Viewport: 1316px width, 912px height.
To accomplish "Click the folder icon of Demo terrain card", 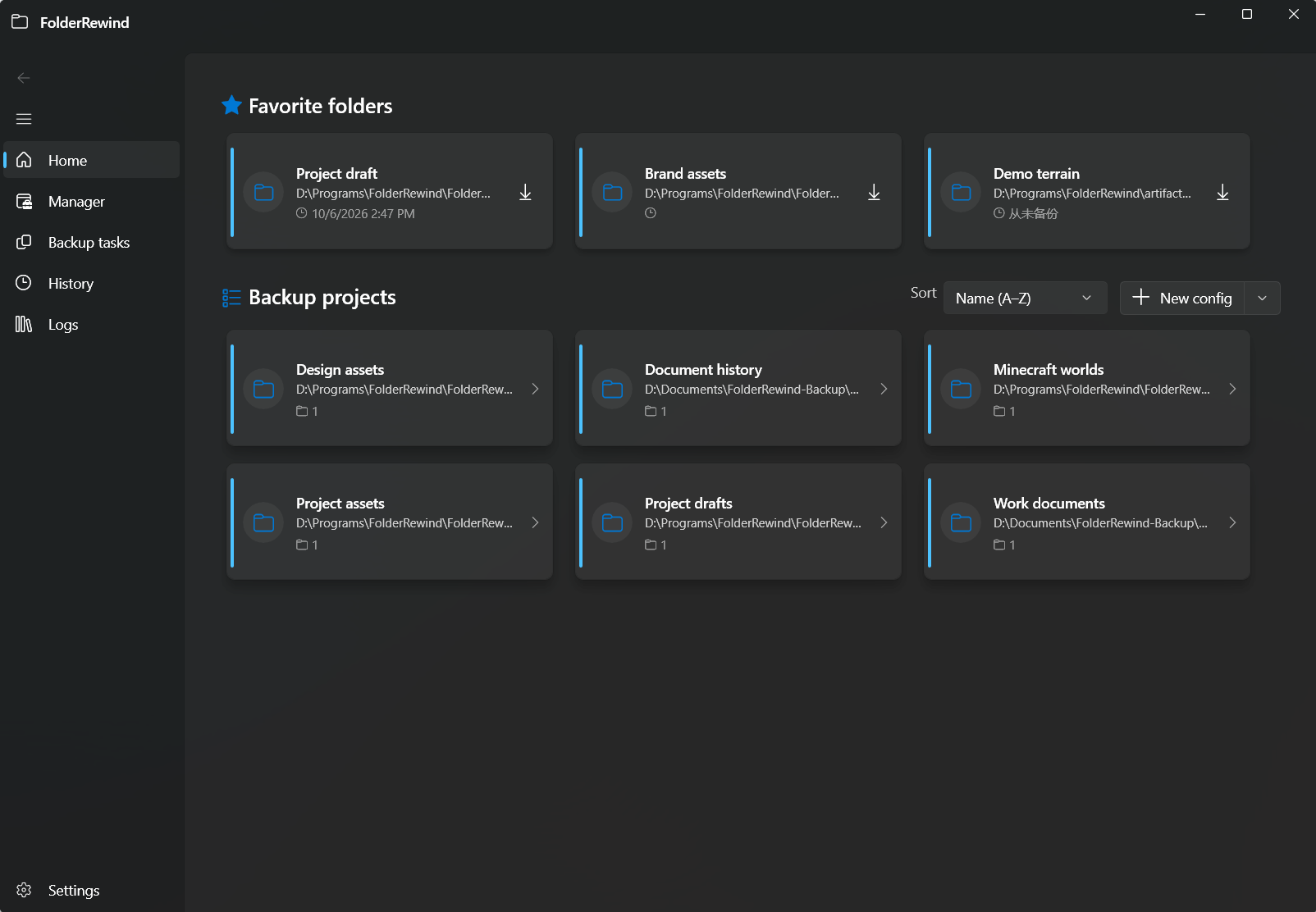I will coord(962,193).
